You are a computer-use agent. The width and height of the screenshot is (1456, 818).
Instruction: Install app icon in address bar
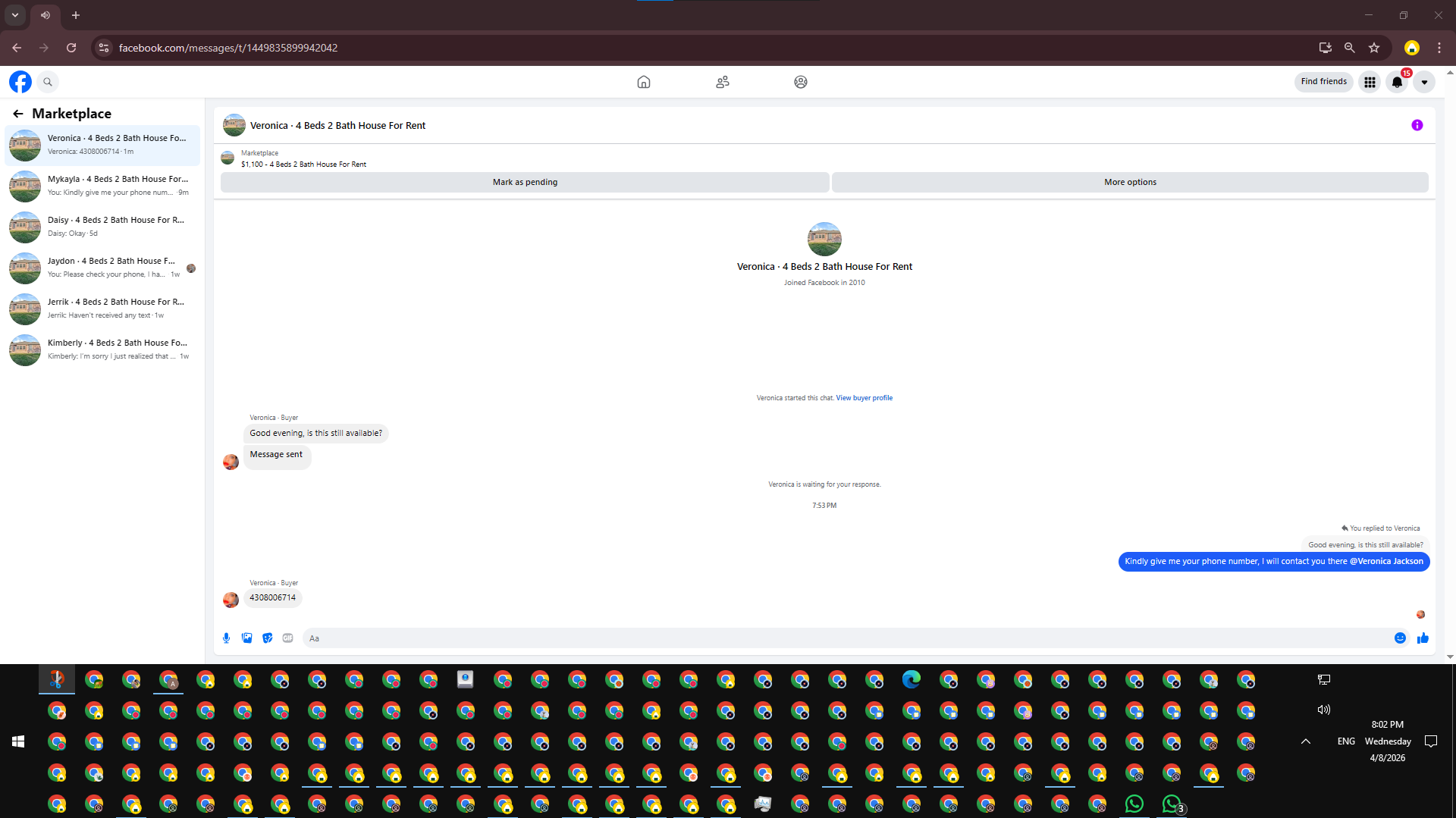tap(1325, 48)
